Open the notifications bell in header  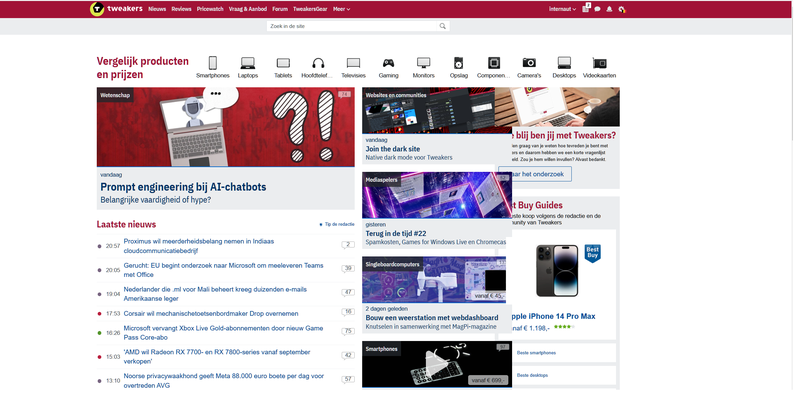pos(609,8)
